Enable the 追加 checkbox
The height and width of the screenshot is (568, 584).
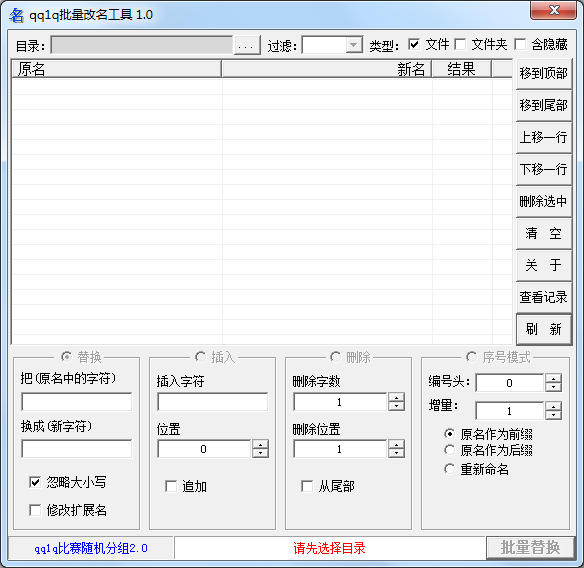171,486
